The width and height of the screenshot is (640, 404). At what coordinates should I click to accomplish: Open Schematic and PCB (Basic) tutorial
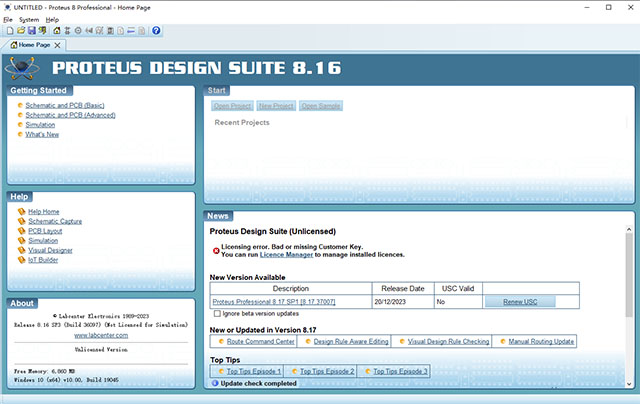(65, 105)
